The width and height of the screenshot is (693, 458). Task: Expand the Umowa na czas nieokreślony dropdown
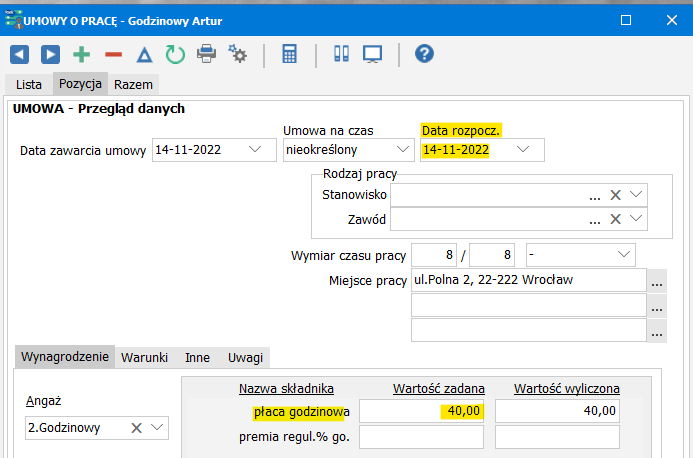click(403, 149)
